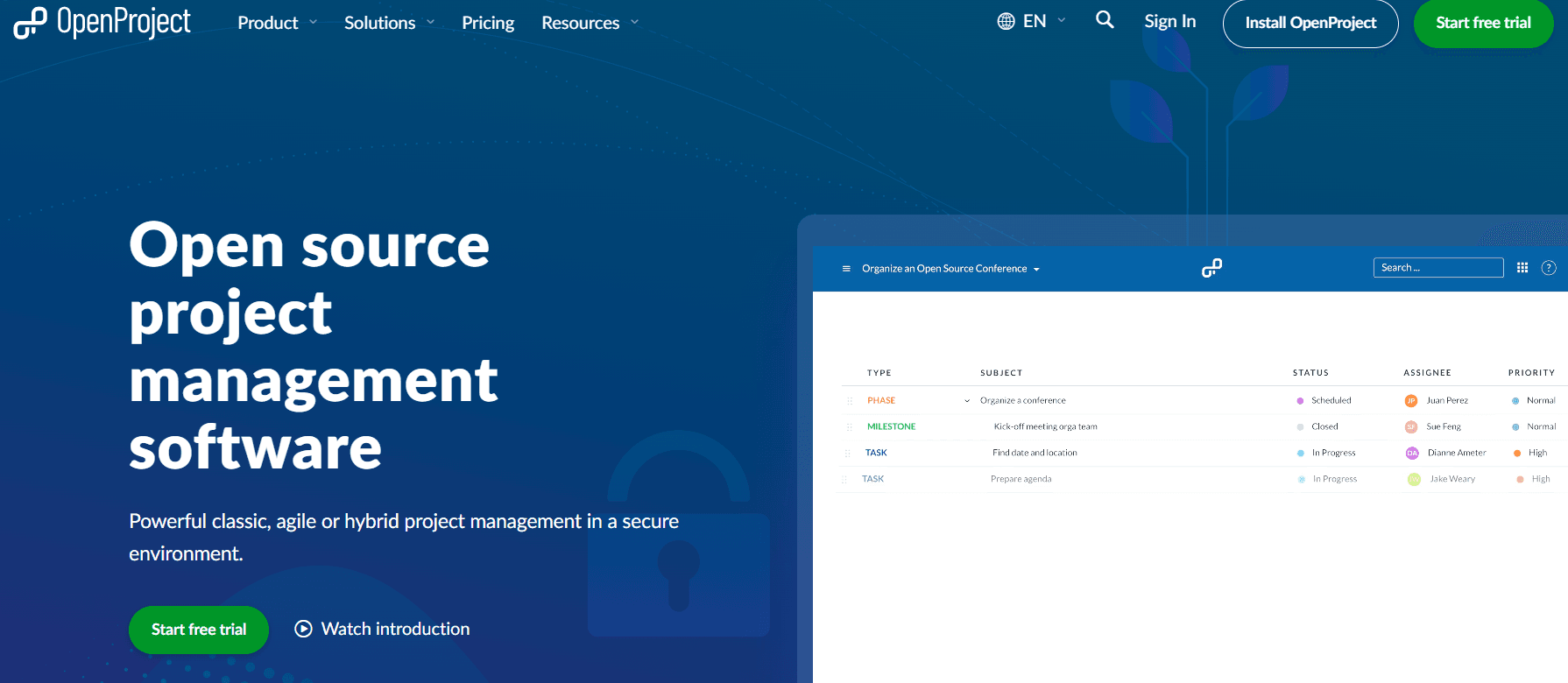
Task: Click the PHASE type label
Action: [x=881, y=401]
